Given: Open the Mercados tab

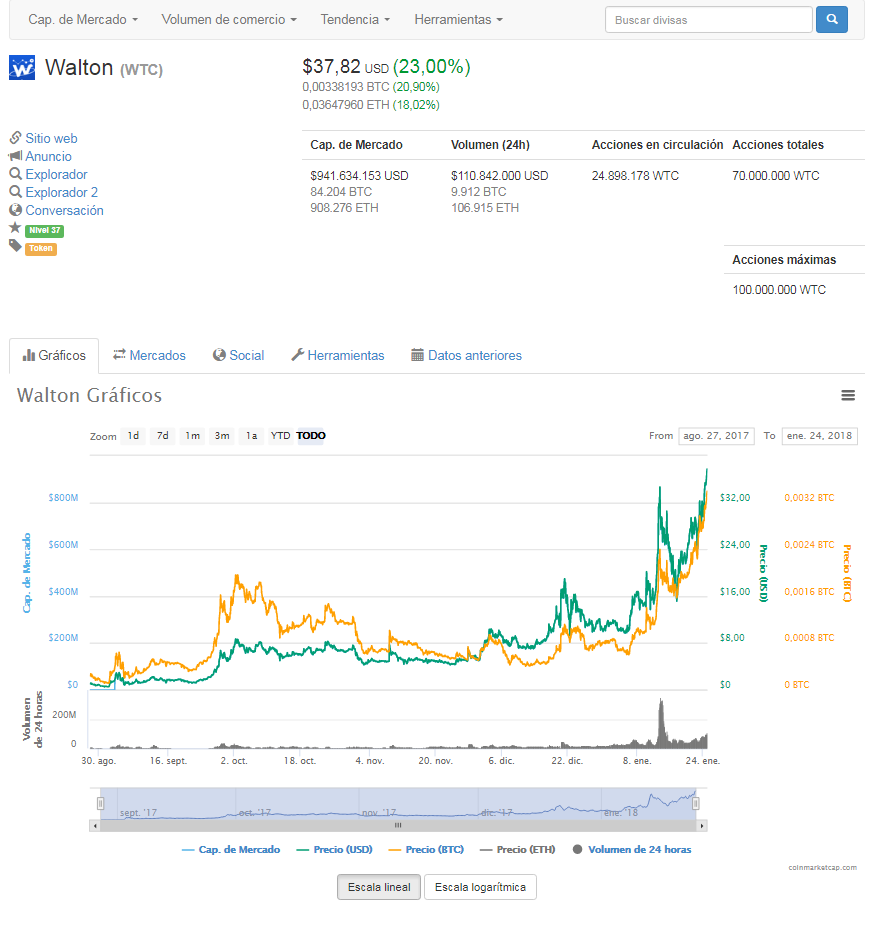Looking at the screenshot, I should (x=149, y=356).
